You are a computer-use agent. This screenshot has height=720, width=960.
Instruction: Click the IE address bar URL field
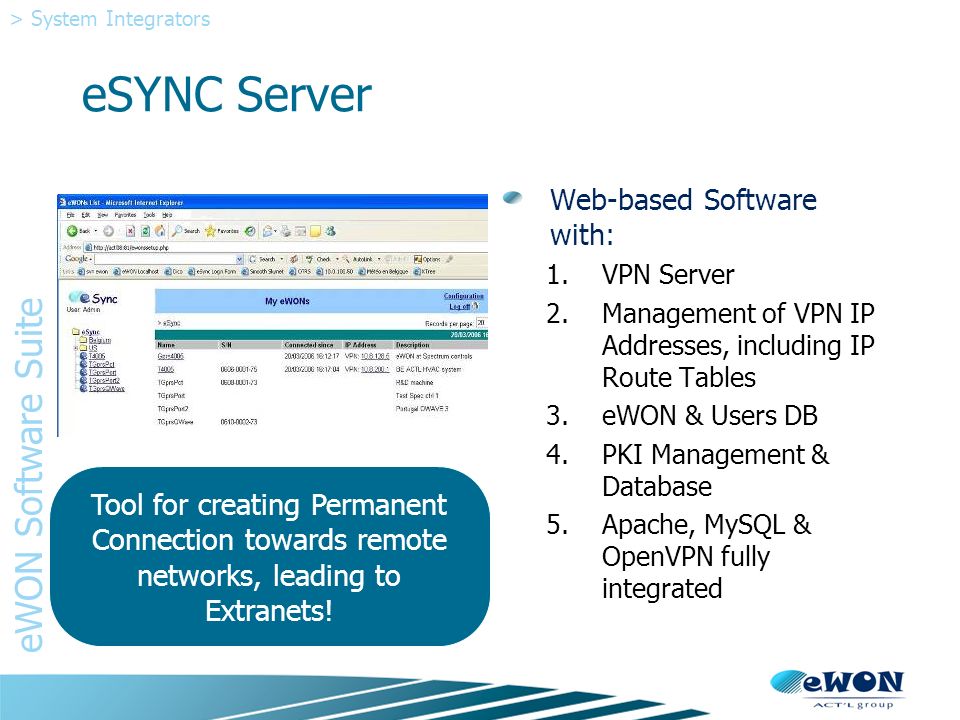pos(286,247)
